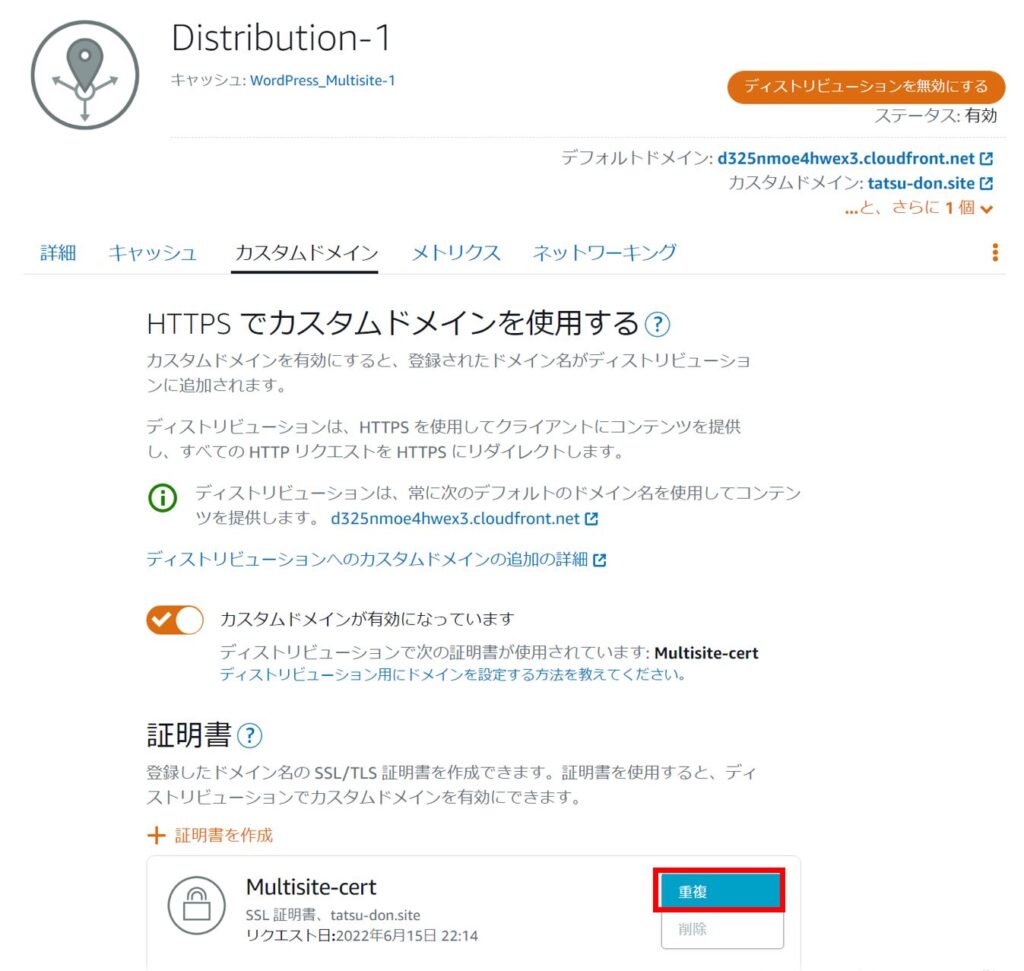
Task: Expand the …と、さらに 1 個 domain list
Action: 920,208
